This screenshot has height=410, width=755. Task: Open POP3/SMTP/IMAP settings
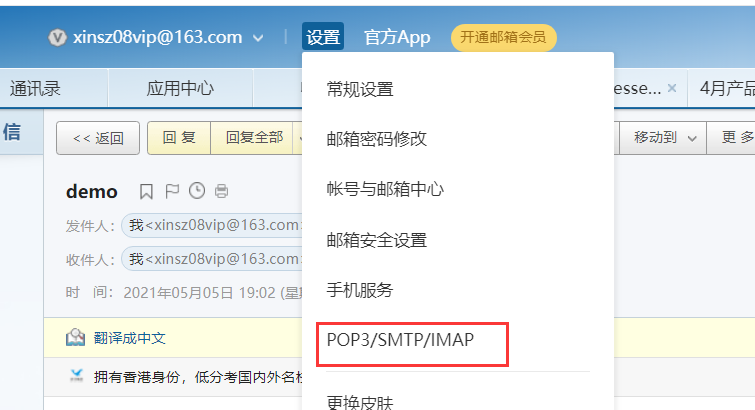point(400,340)
